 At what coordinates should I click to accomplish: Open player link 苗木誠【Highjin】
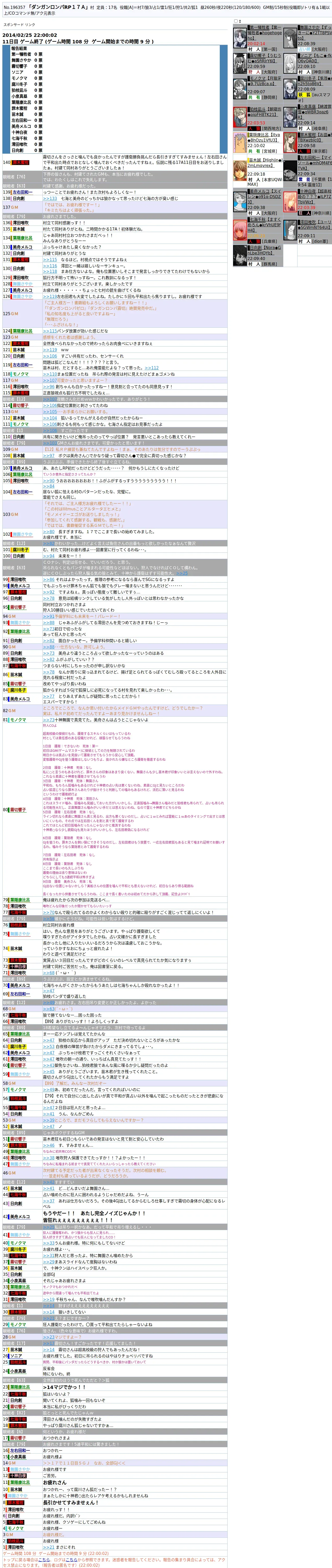(x=265, y=163)
